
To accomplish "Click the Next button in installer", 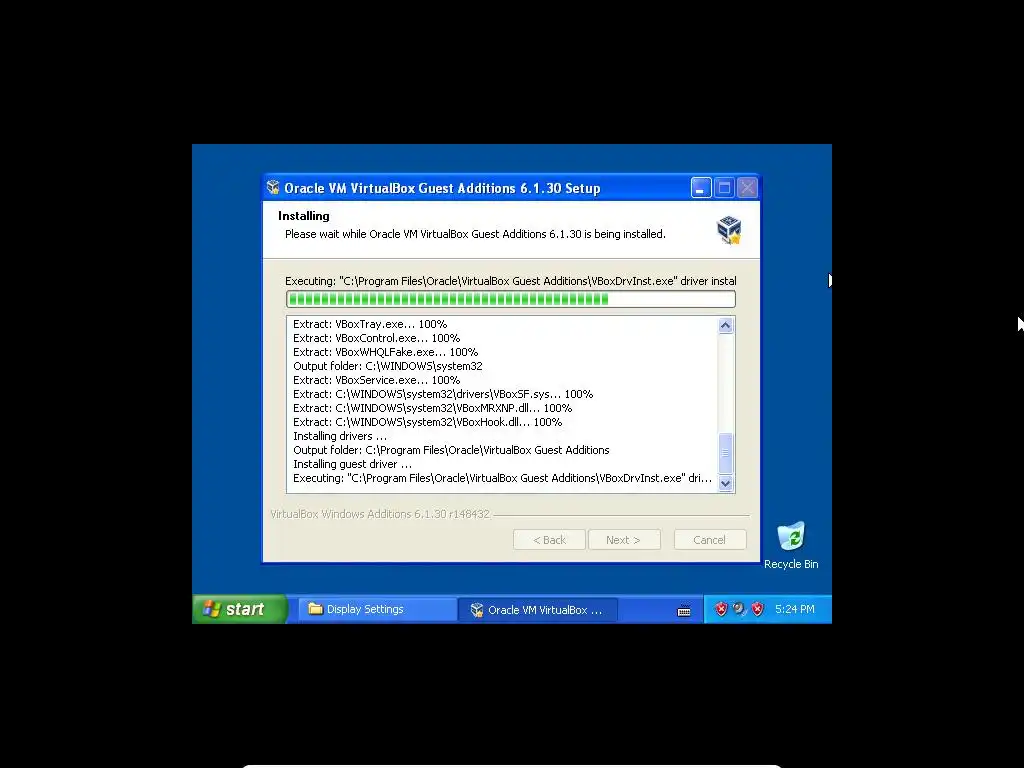I will (x=624, y=540).
